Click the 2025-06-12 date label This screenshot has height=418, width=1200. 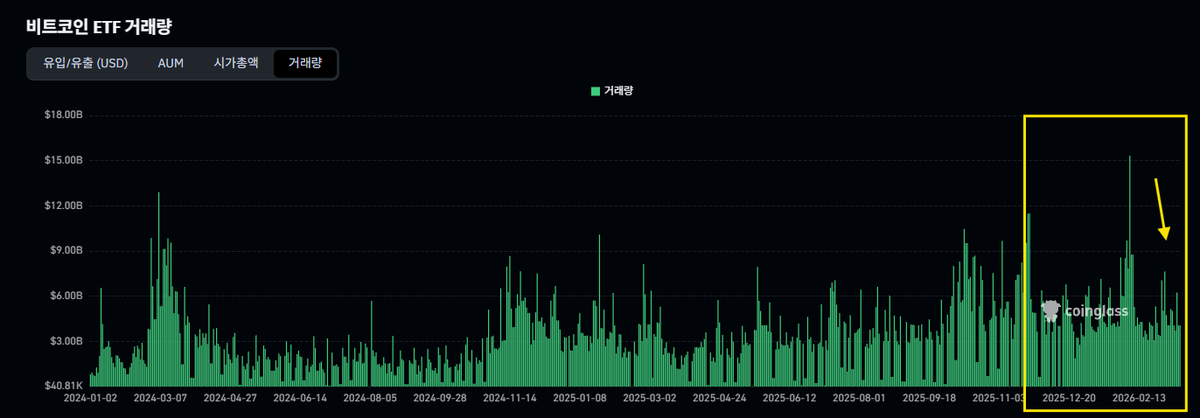click(x=790, y=397)
